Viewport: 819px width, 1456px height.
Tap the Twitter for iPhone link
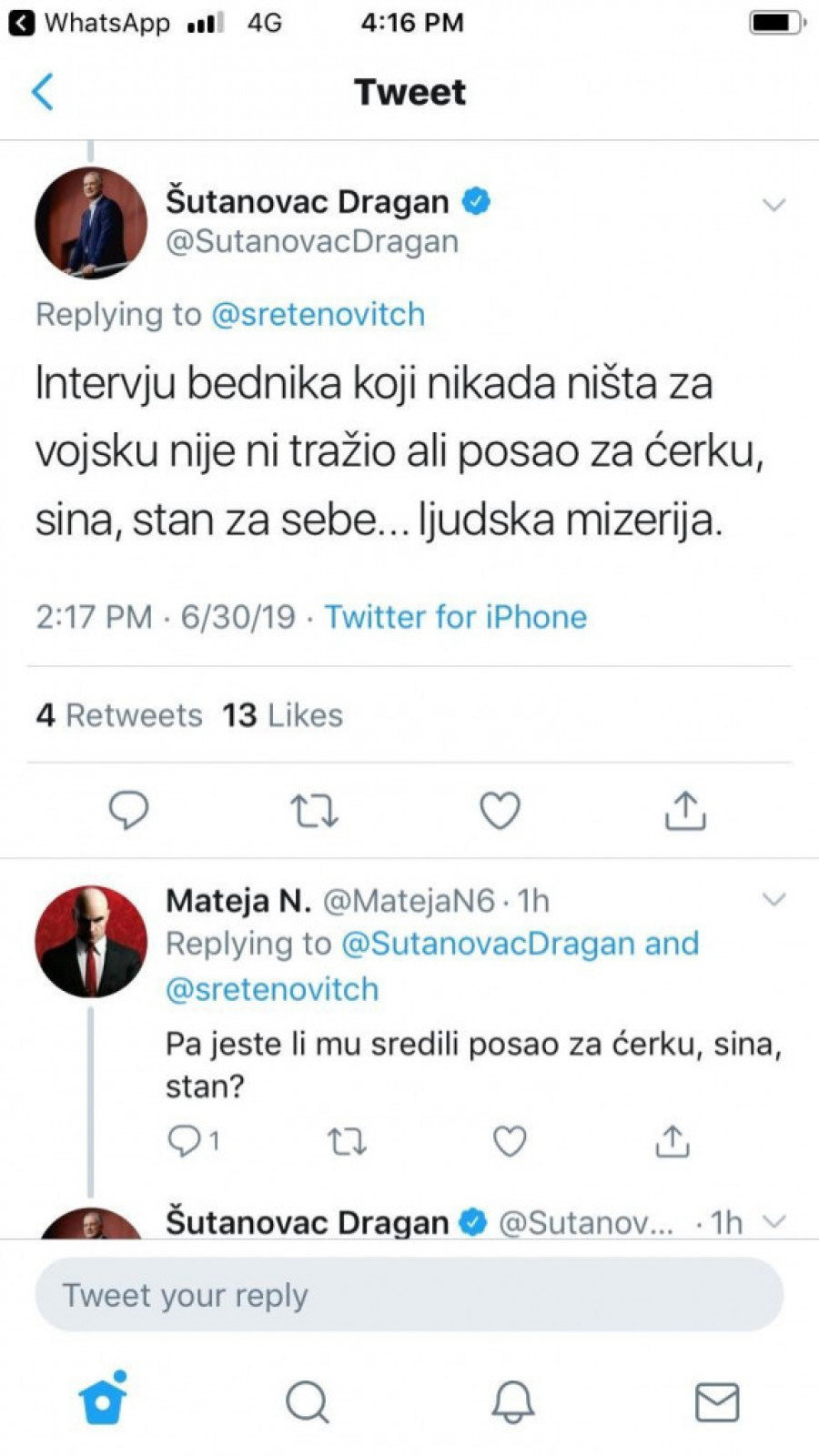point(455,617)
